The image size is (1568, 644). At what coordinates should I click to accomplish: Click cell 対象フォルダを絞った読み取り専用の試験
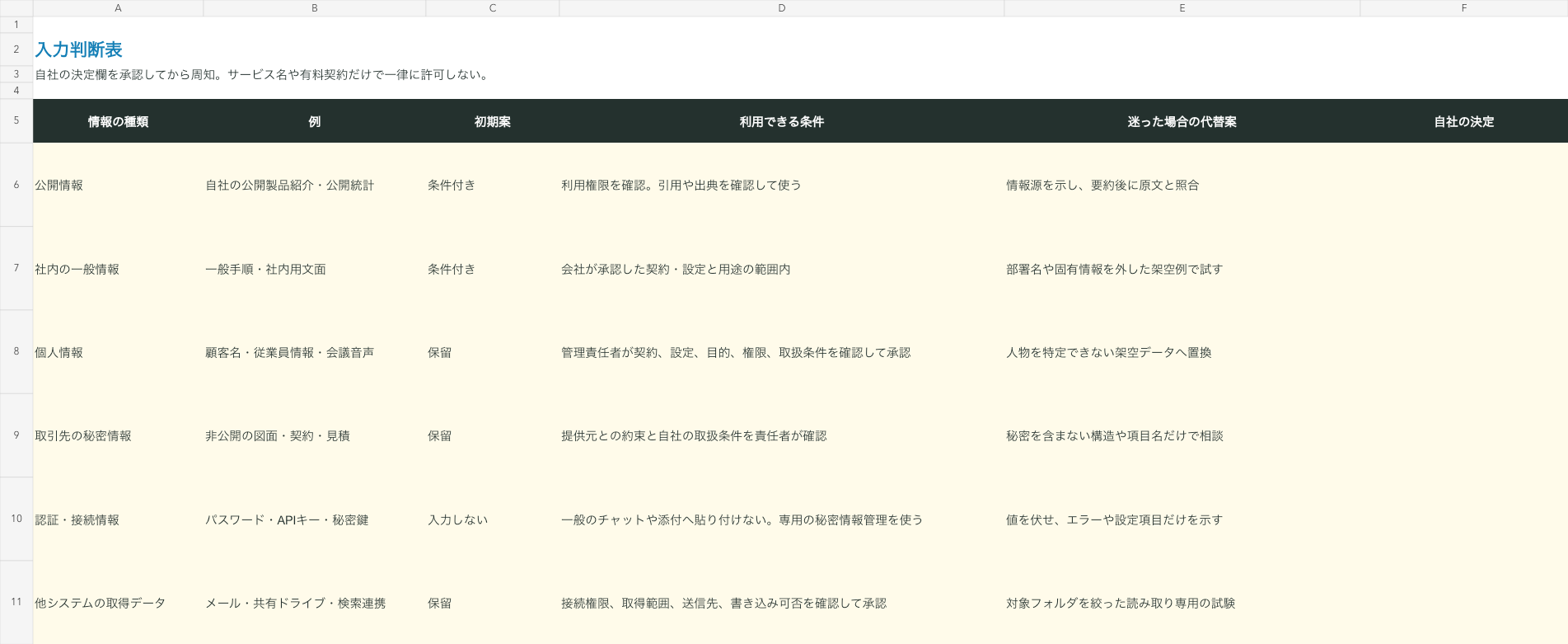1182,603
